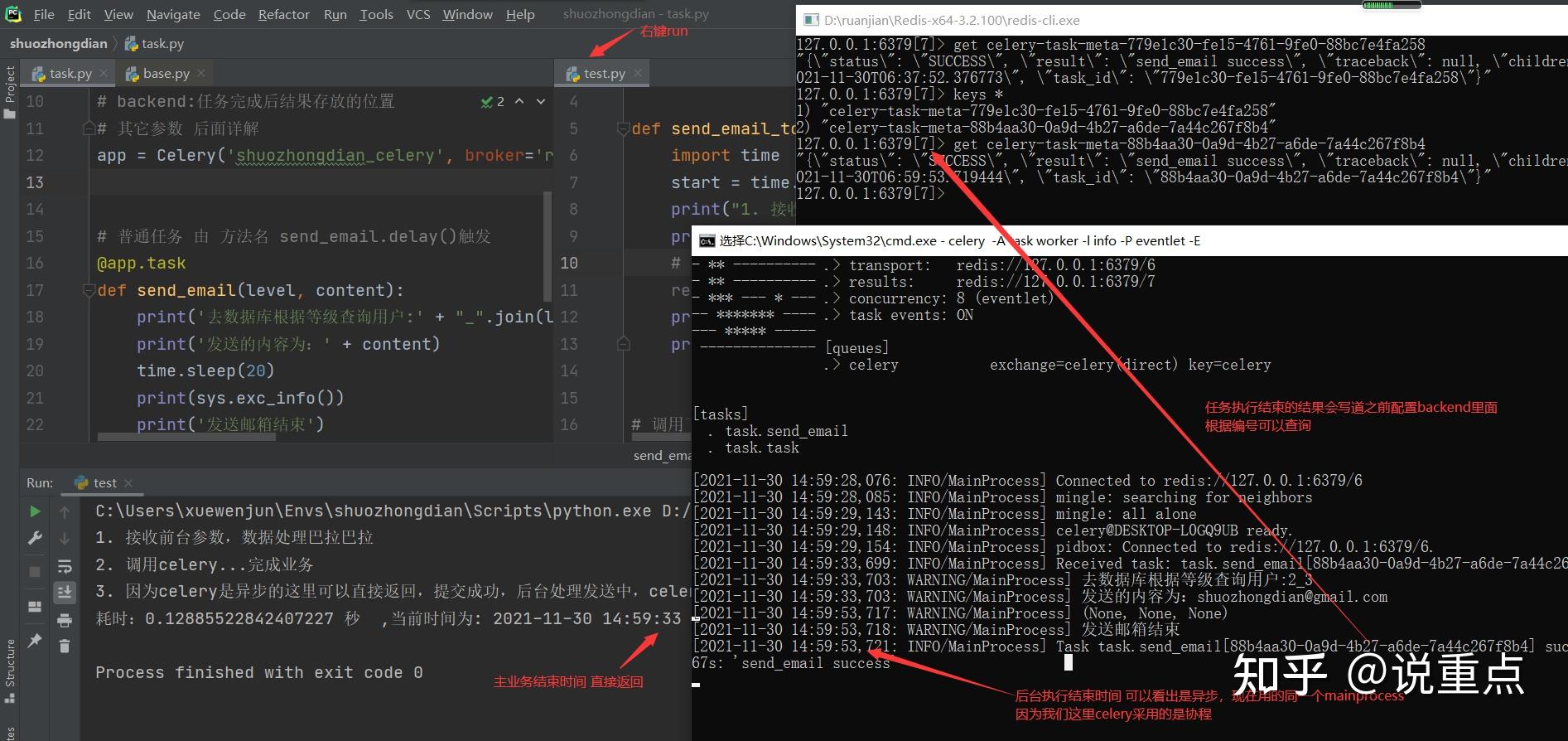Click 'concurrency: 8 (eventlet)' in celery window

tap(951, 298)
